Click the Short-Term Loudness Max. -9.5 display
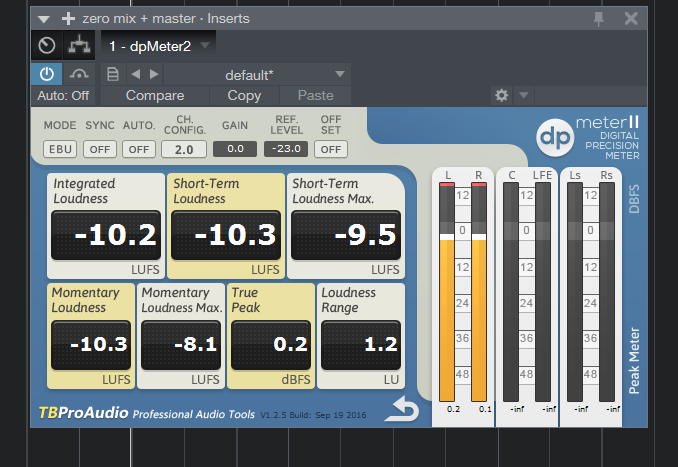Image resolution: width=678 pixels, height=467 pixels. coord(346,235)
